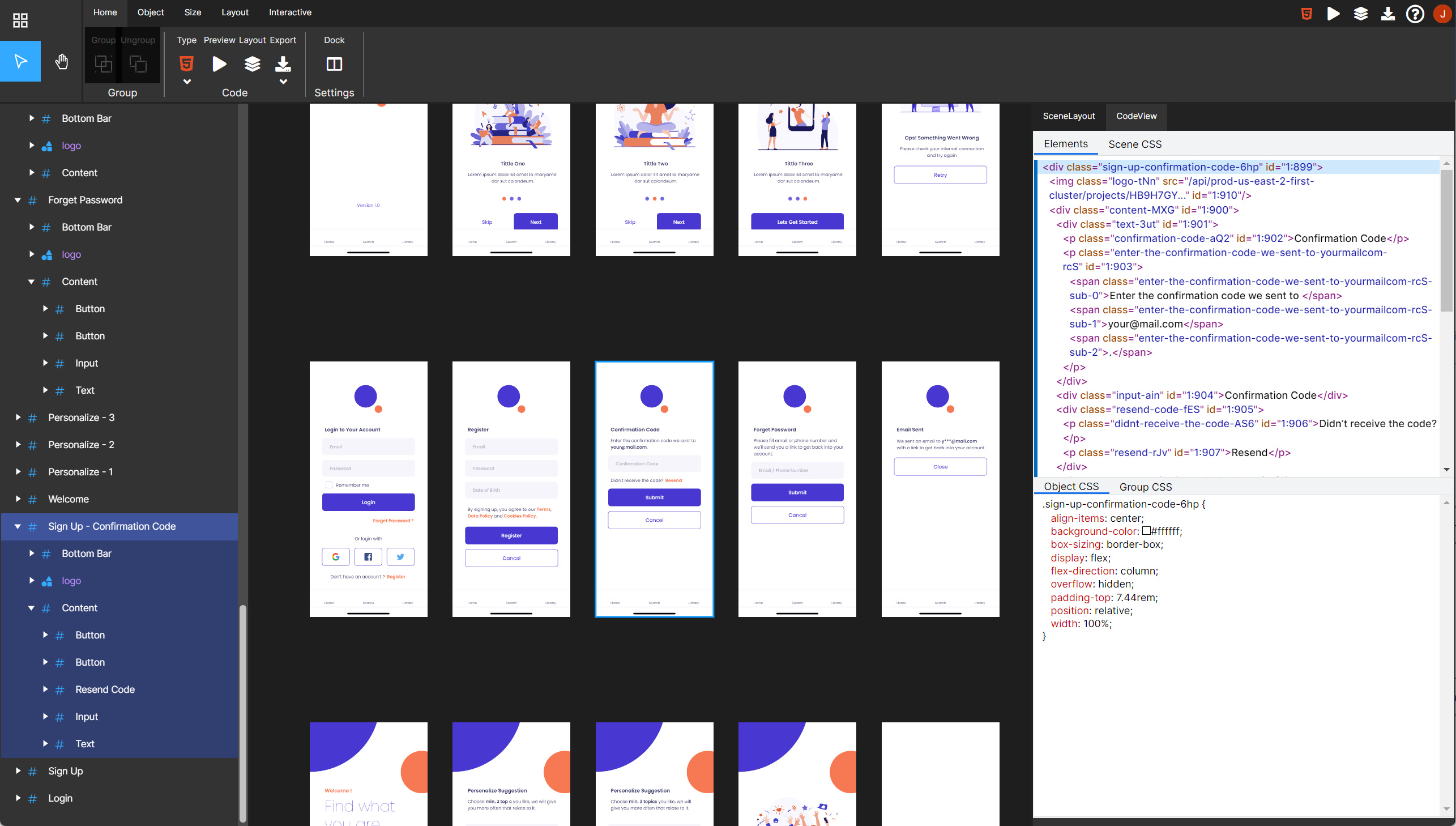Open the Dock panel icon under Settings

(335, 63)
